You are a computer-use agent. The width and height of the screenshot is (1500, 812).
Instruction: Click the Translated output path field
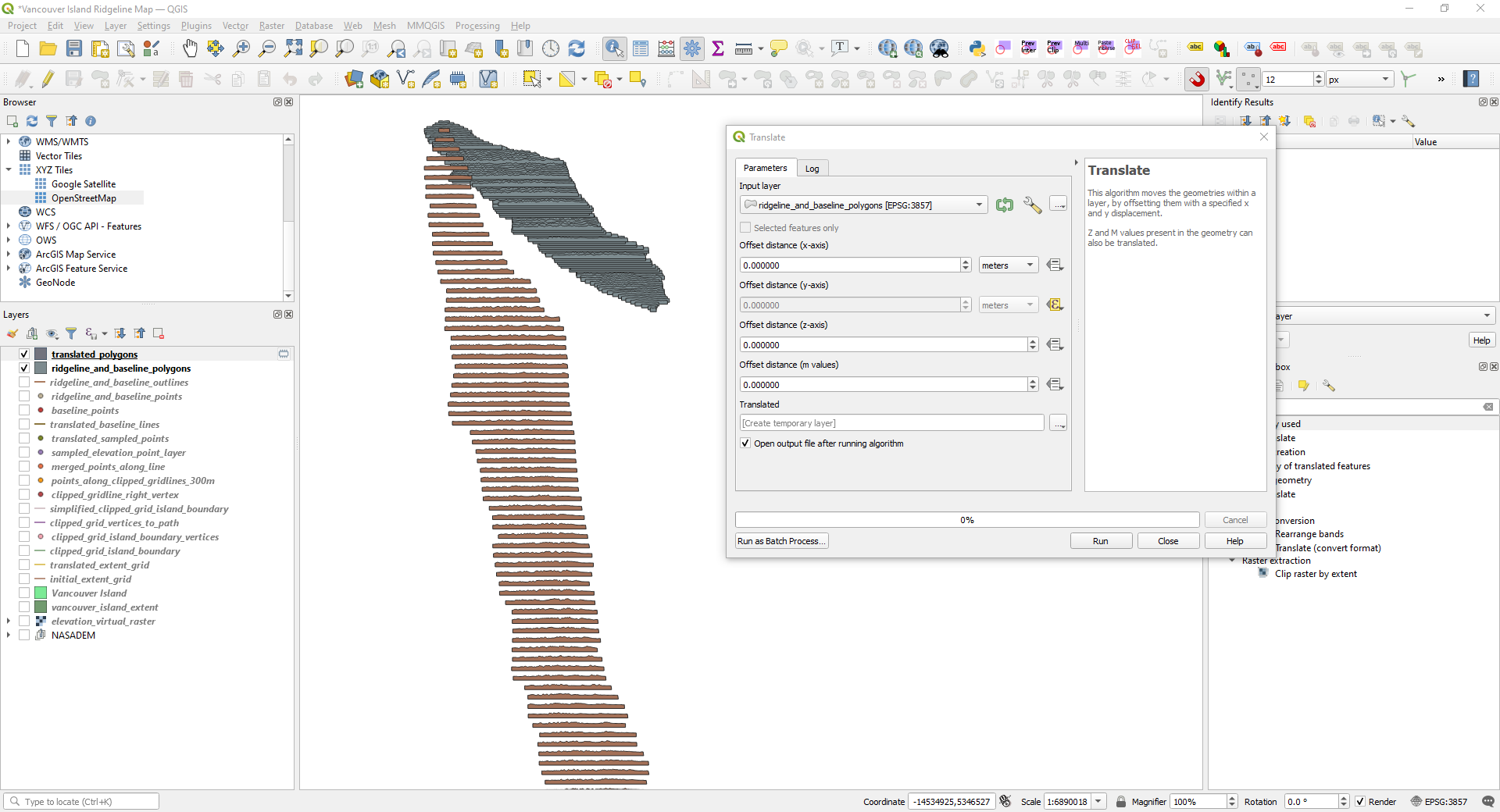click(x=891, y=423)
